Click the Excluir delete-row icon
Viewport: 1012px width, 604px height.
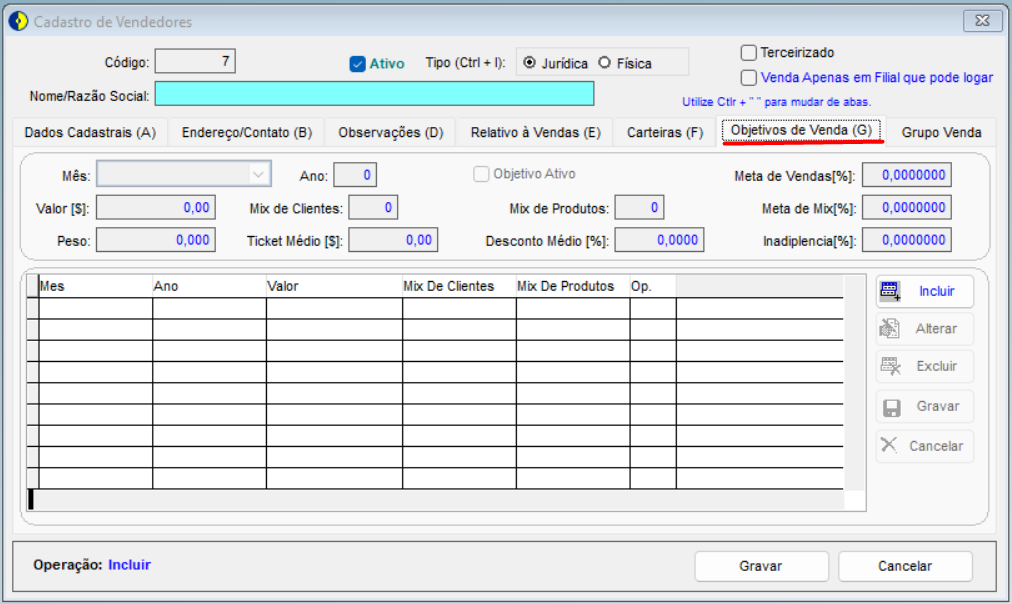[891, 366]
